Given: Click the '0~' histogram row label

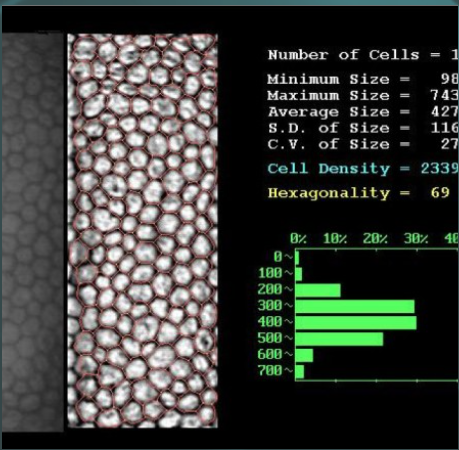Looking at the screenshot, I should tap(283, 257).
